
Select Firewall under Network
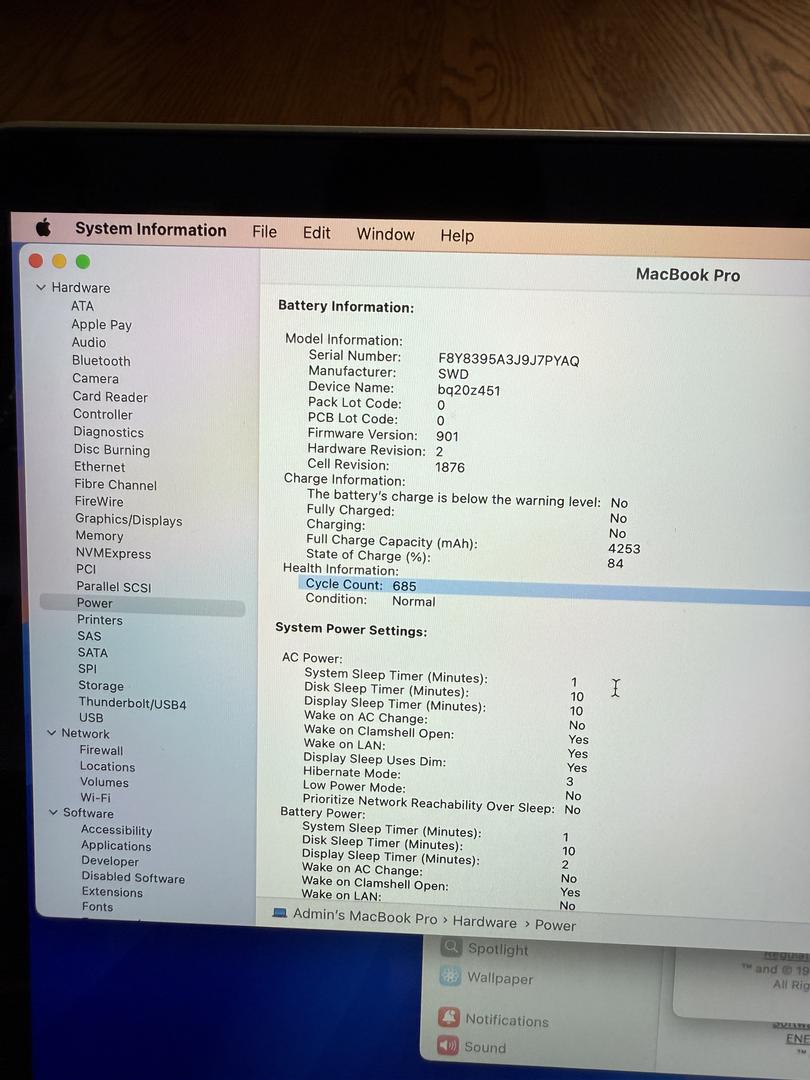tap(101, 750)
